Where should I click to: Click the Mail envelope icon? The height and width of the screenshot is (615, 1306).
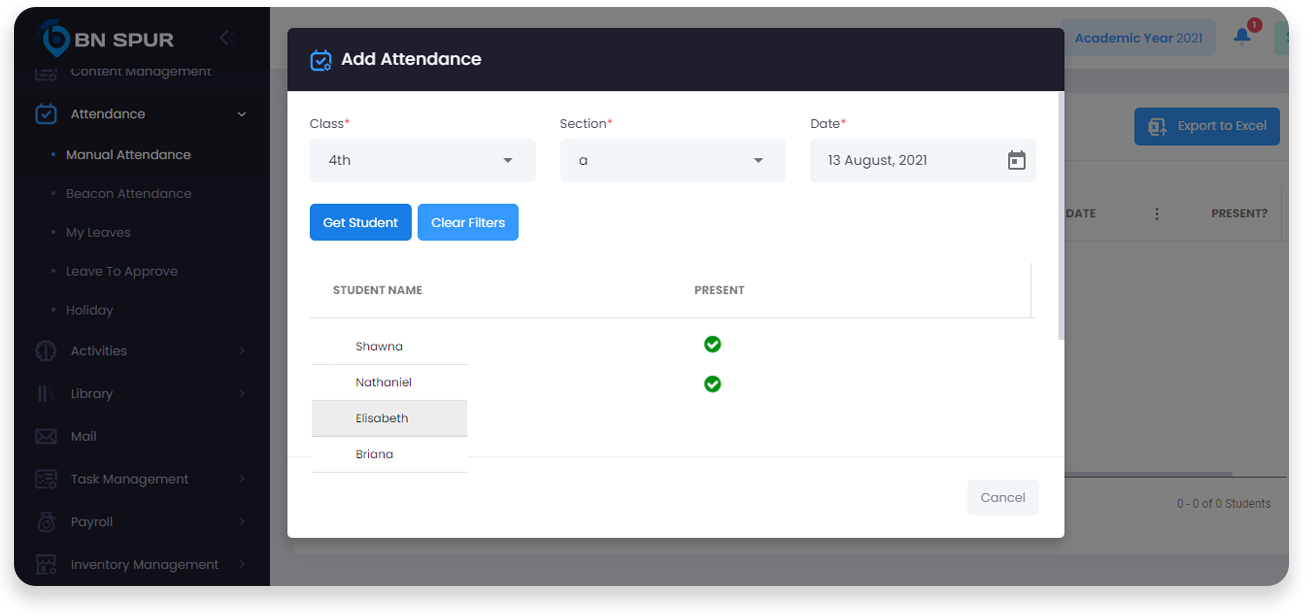pyautogui.click(x=46, y=436)
